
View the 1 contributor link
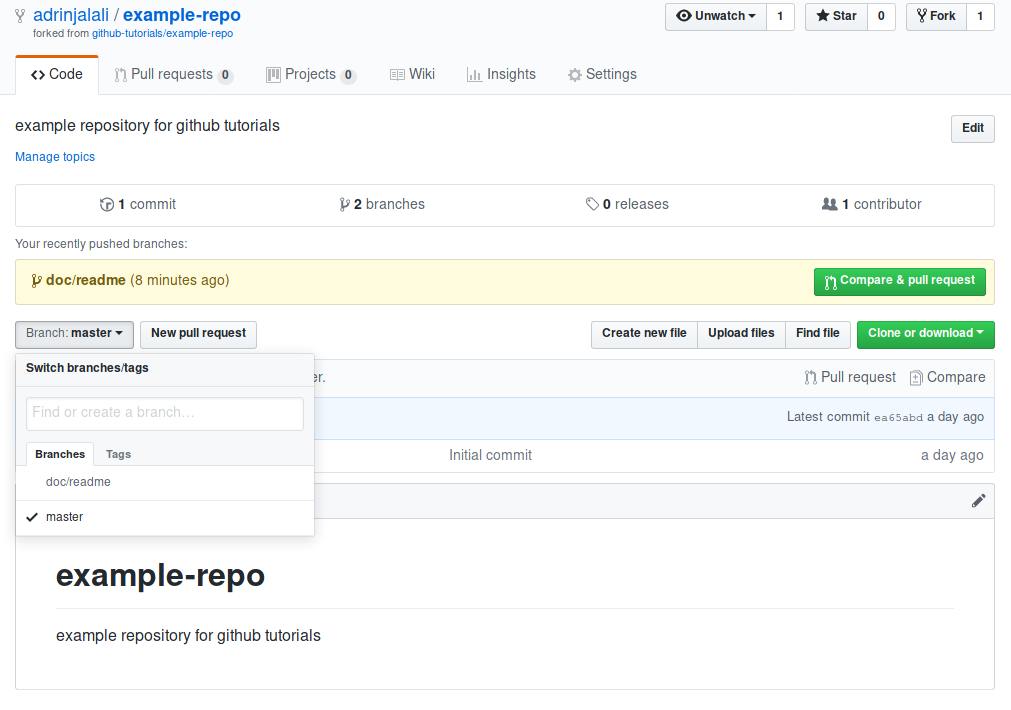(x=872, y=204)
